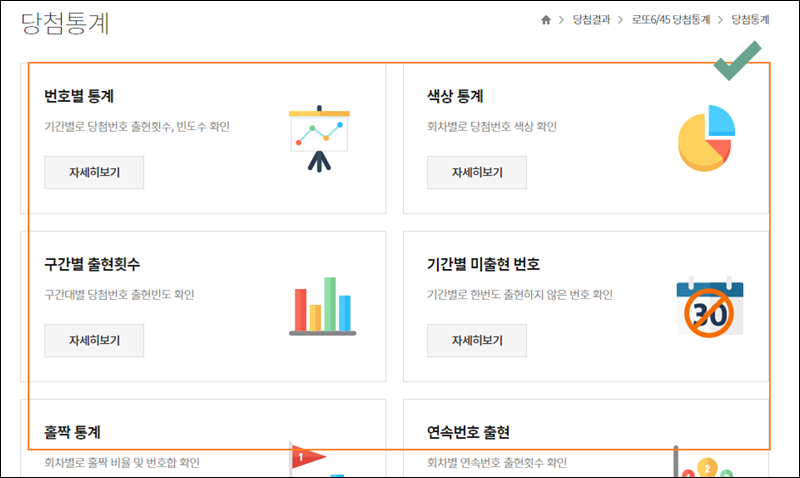This screenshot has width=800, height=478.
Task: Click 자세히보기 under 기간별 미출현 번호
Action: click(477, 340)
